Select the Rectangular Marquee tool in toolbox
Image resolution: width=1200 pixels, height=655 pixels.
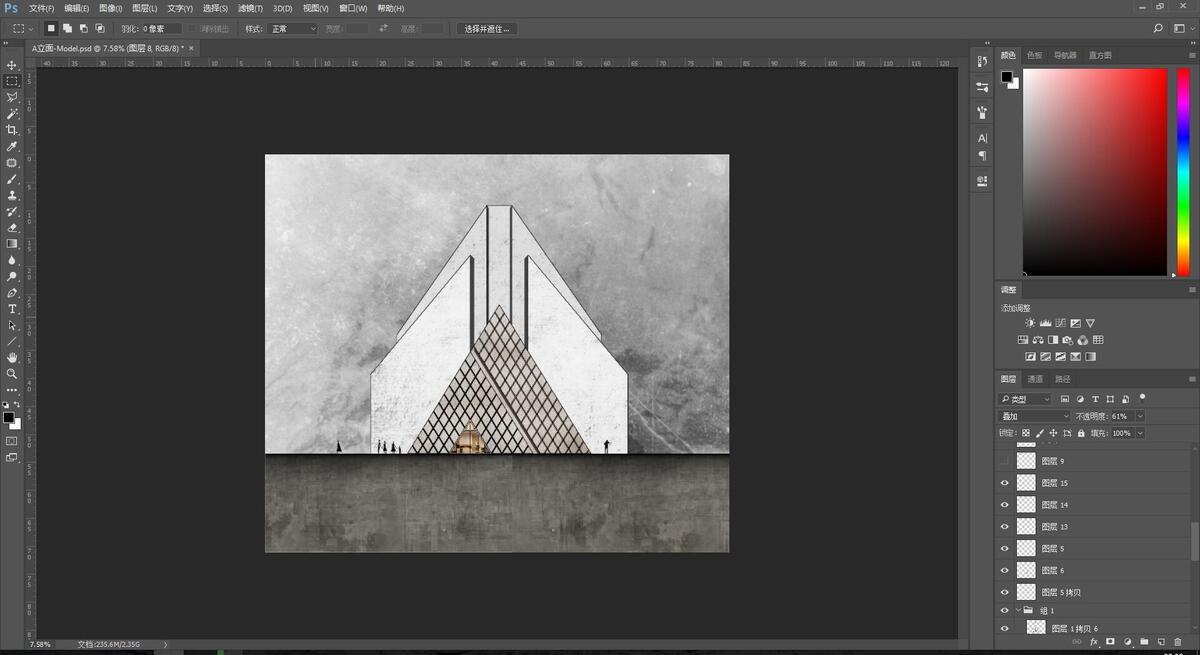click(x=12, y=81)
